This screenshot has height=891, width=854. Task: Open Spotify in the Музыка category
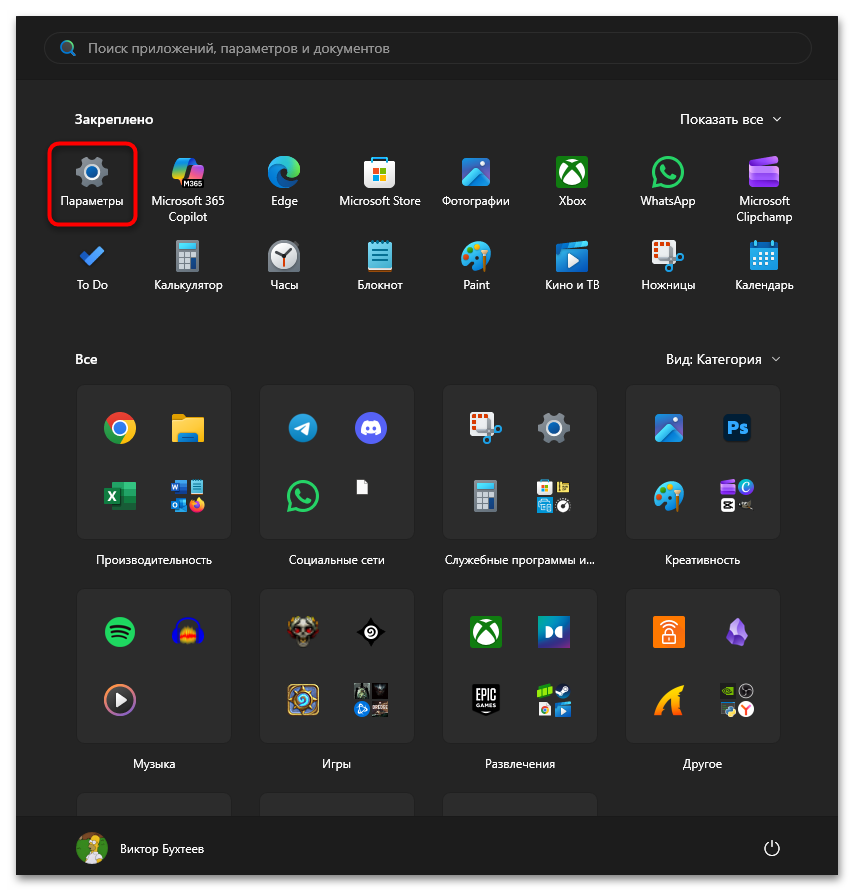click(x=120, y=632)
